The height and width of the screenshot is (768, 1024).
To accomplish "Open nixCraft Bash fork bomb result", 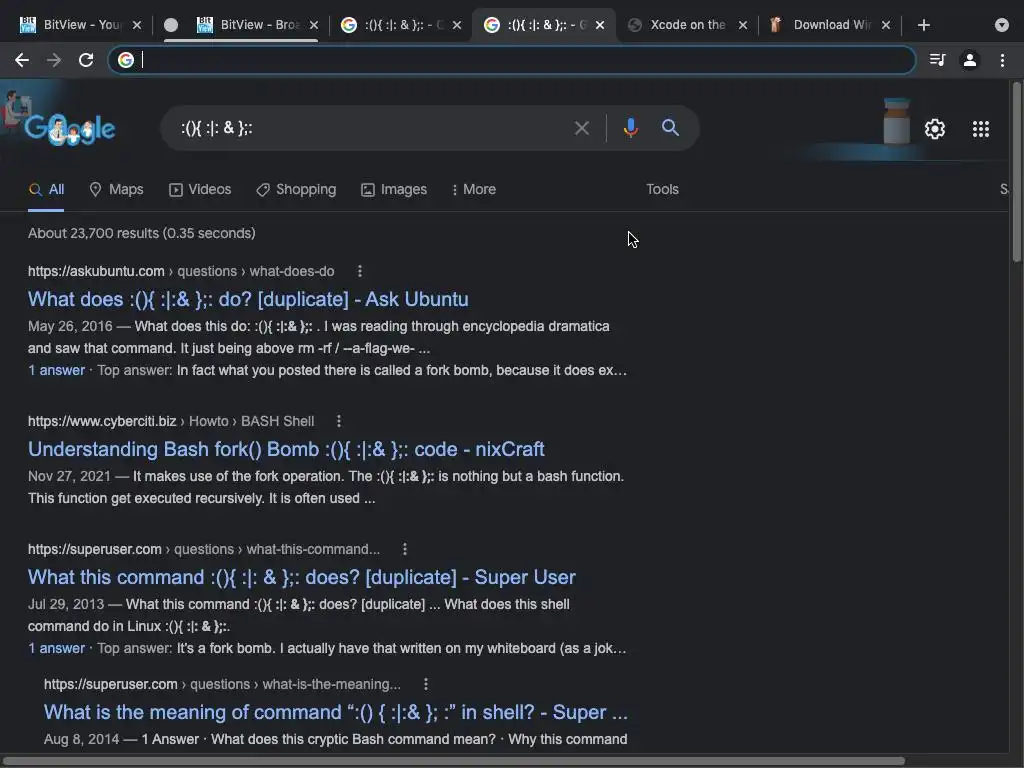I will tap(286, 449).
